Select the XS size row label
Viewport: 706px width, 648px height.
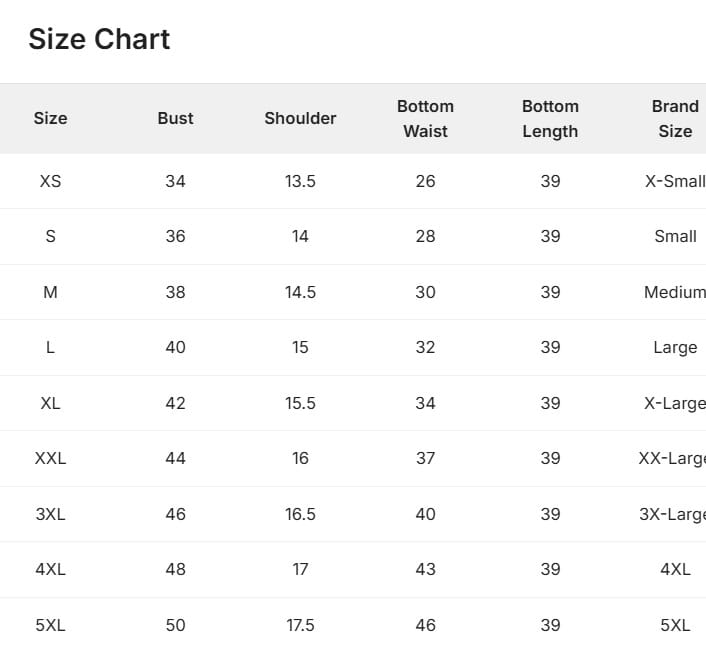(x=50, y=181)
